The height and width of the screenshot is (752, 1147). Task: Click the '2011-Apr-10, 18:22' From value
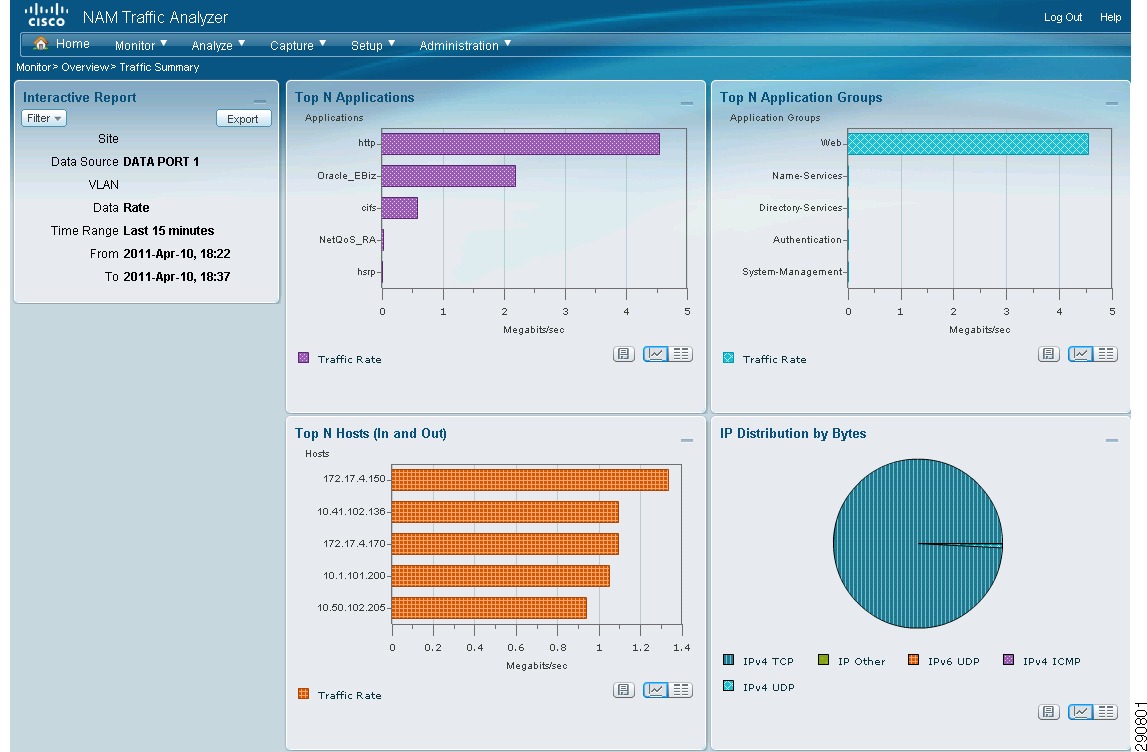[177, 254]
